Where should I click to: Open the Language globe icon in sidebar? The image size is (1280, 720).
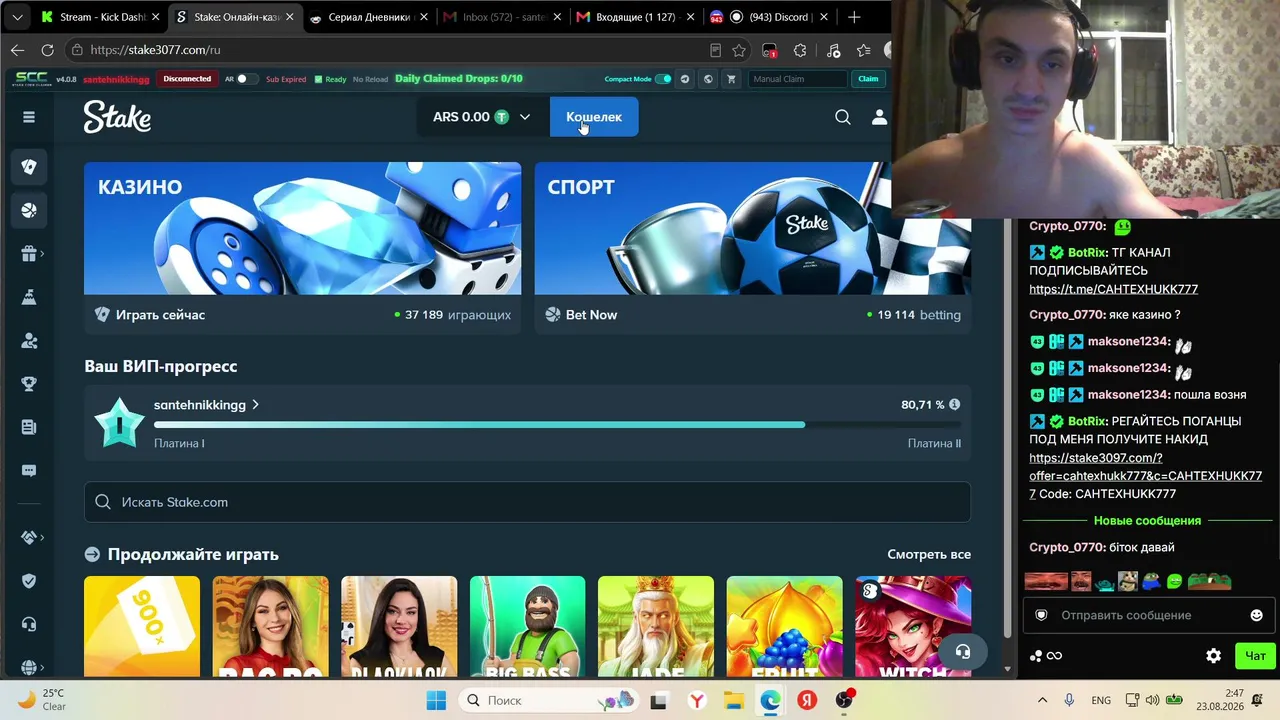pos(29,667)
